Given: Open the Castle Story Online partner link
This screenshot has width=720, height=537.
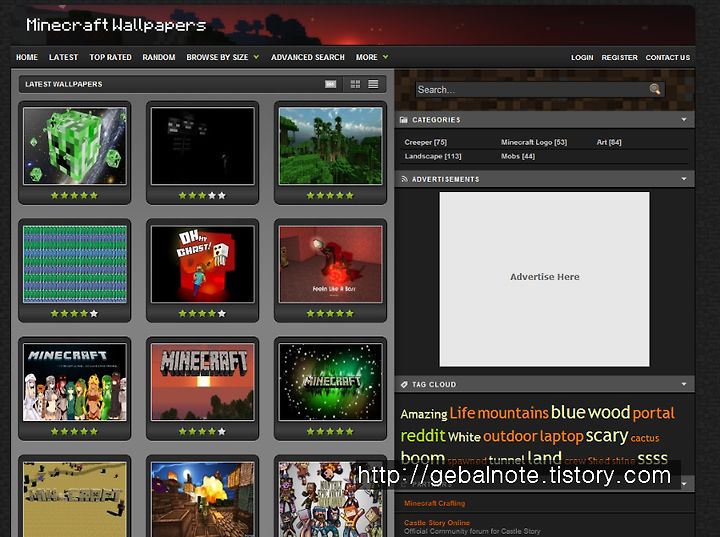Looking at the screenshot, I should 437,523.
